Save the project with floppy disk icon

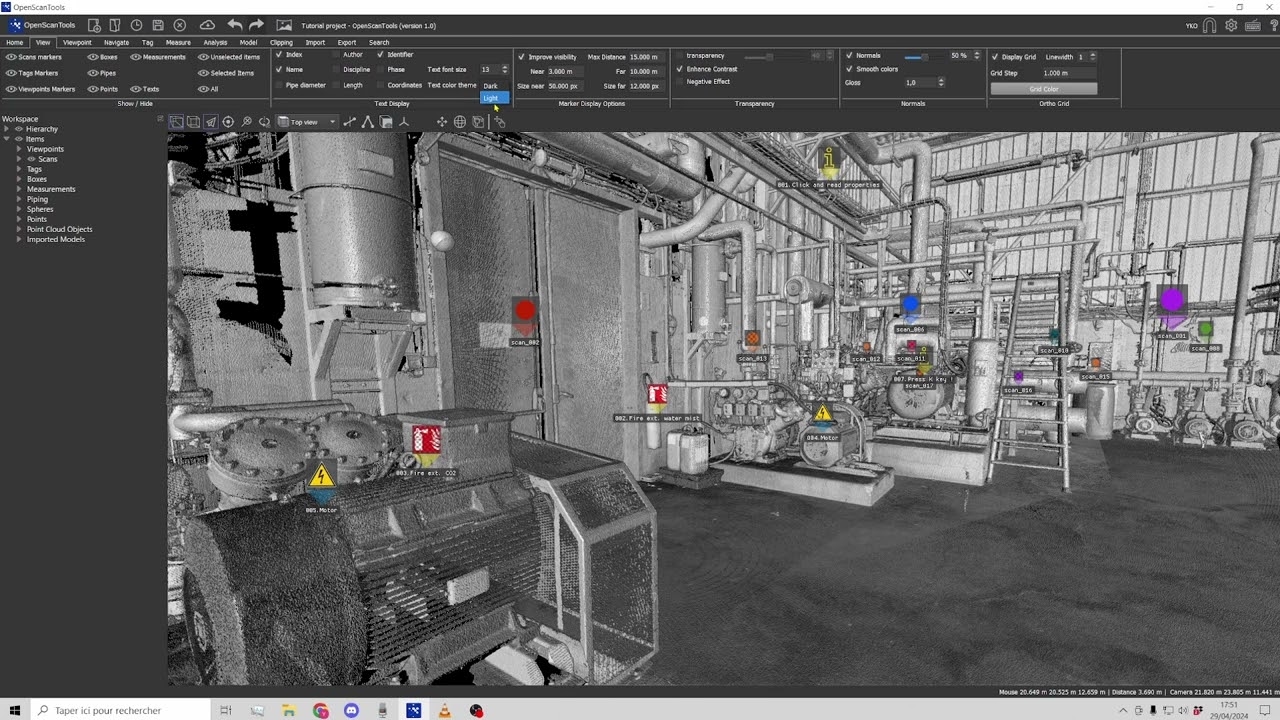[x=158, y=25]
